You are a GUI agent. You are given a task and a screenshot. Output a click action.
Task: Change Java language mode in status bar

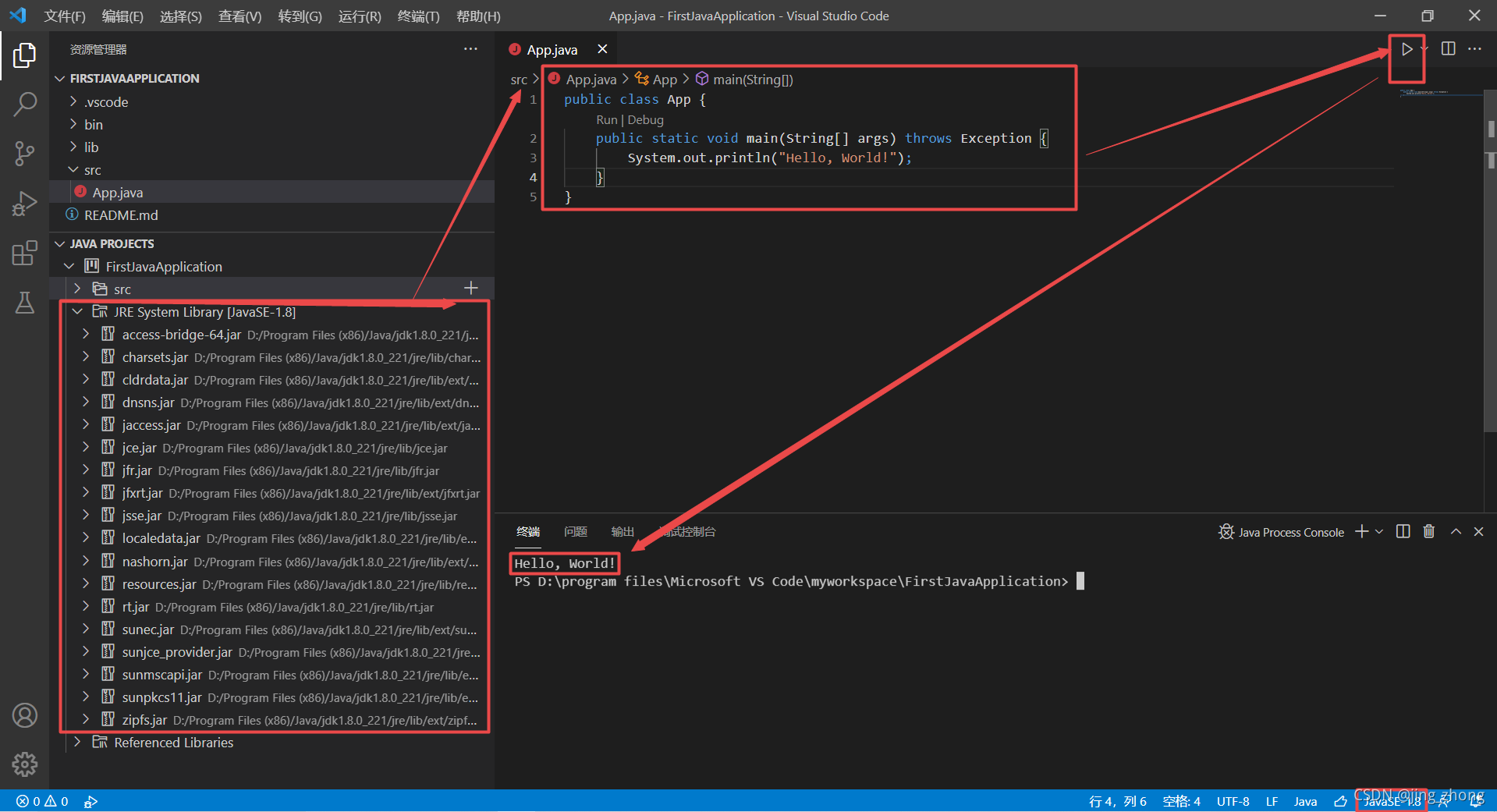click(1305, 801)
